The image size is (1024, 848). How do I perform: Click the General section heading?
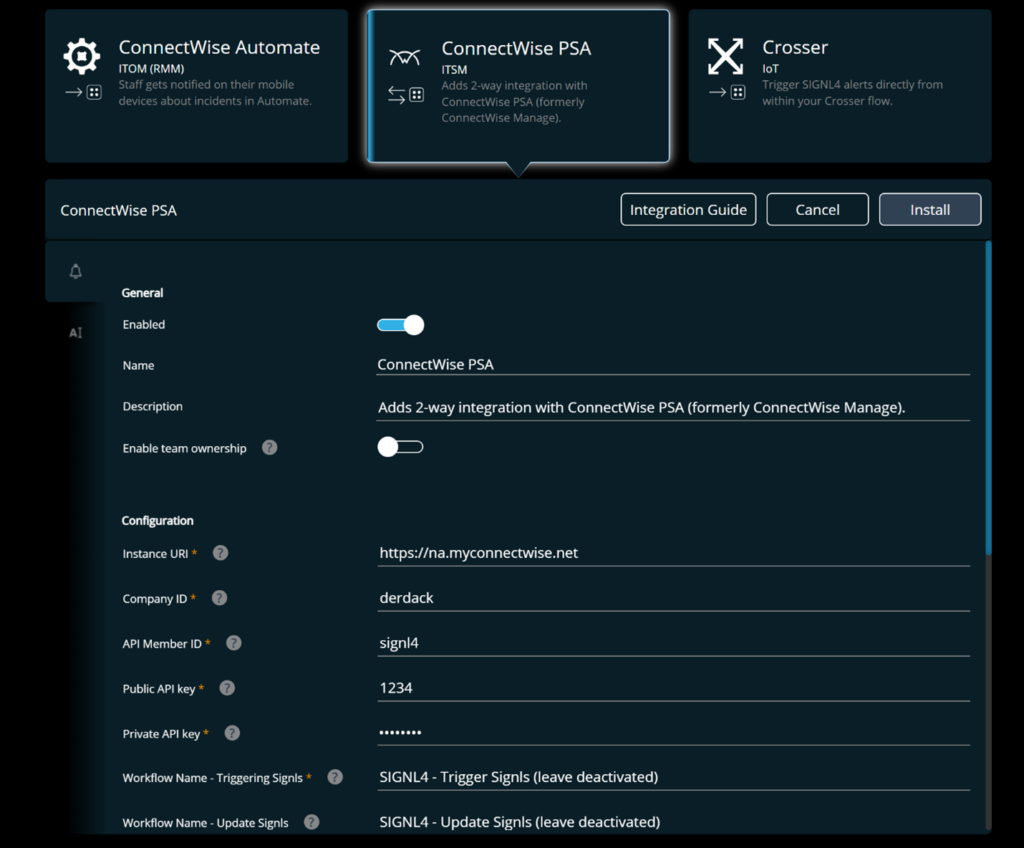pos(142,293)
